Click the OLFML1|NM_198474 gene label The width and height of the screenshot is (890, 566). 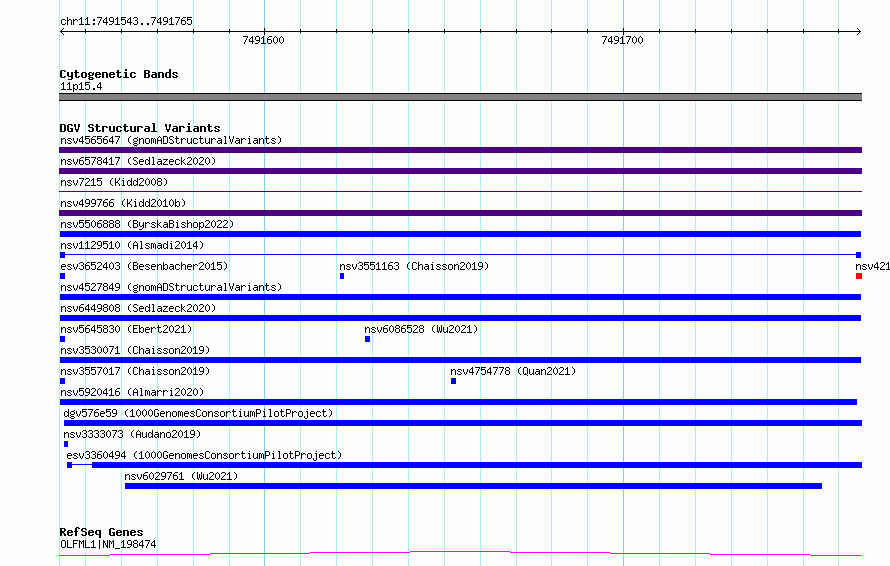click(108, 544)
